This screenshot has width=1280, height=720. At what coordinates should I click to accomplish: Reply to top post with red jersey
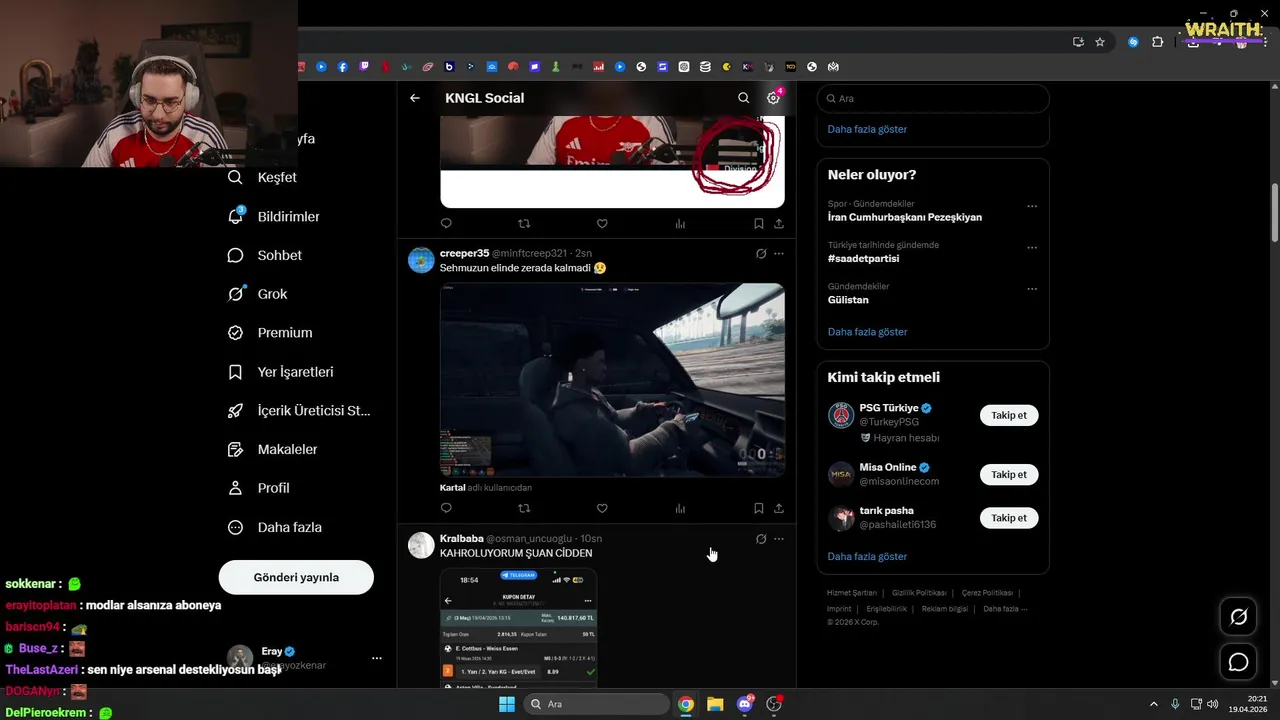(446, 224)
